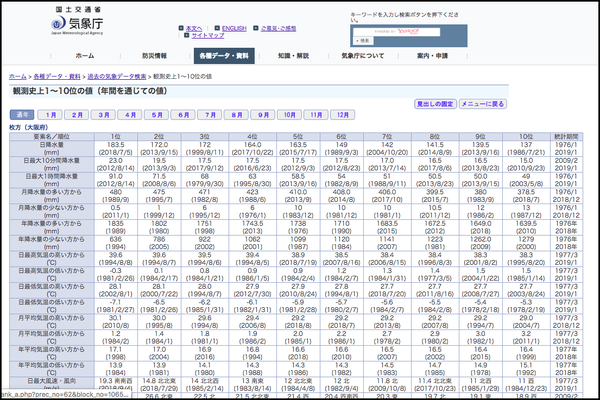This screenshot has height=400, width=600.
Task: Select the 通年 period tab
Action: click(21, 115)
